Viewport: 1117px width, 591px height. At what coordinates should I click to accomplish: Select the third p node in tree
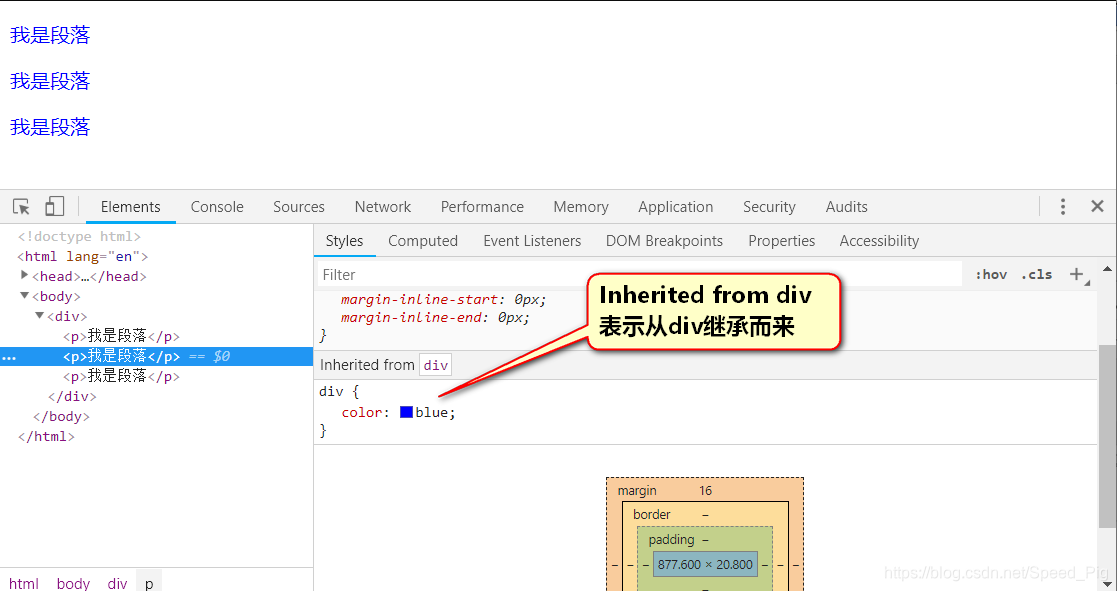(x=121, y=376)
